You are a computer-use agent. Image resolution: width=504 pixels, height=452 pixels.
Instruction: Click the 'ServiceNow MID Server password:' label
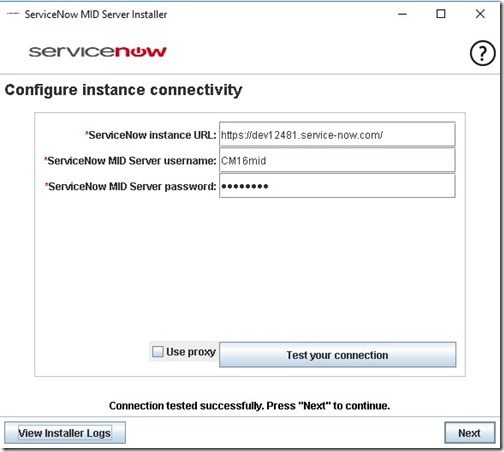pyautogui.click(x=131, y=186)
